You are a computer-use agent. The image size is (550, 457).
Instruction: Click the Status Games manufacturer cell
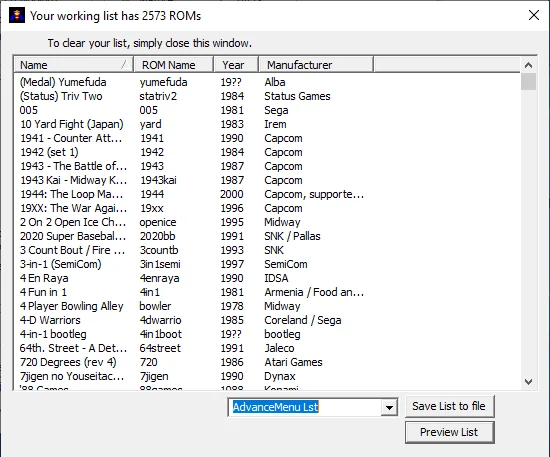coord(297,96)
